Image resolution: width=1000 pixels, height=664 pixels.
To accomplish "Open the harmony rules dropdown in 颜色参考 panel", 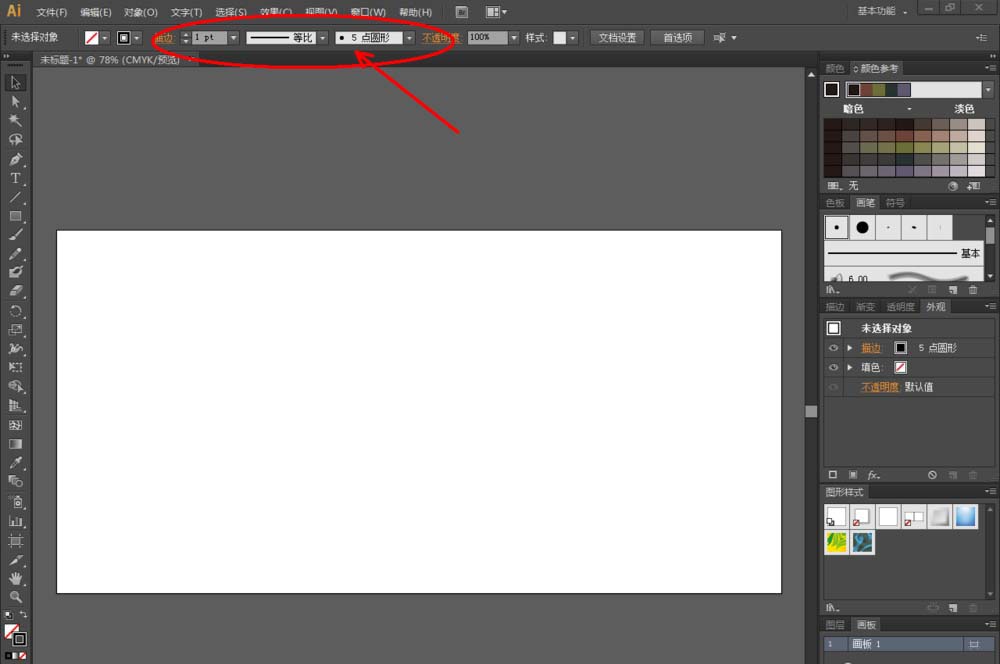I will point(988,90).
